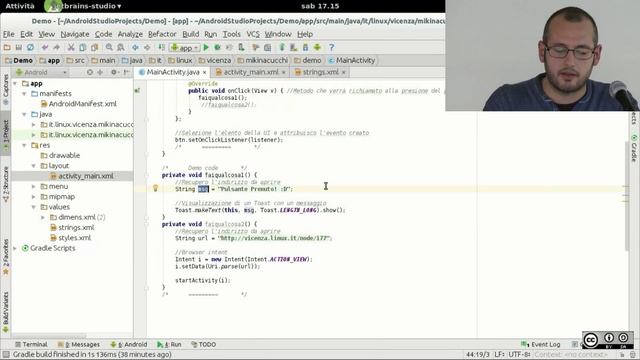
Task: Click the vicenza breadcrumb in navigation bar
Action: coord(215,60)
